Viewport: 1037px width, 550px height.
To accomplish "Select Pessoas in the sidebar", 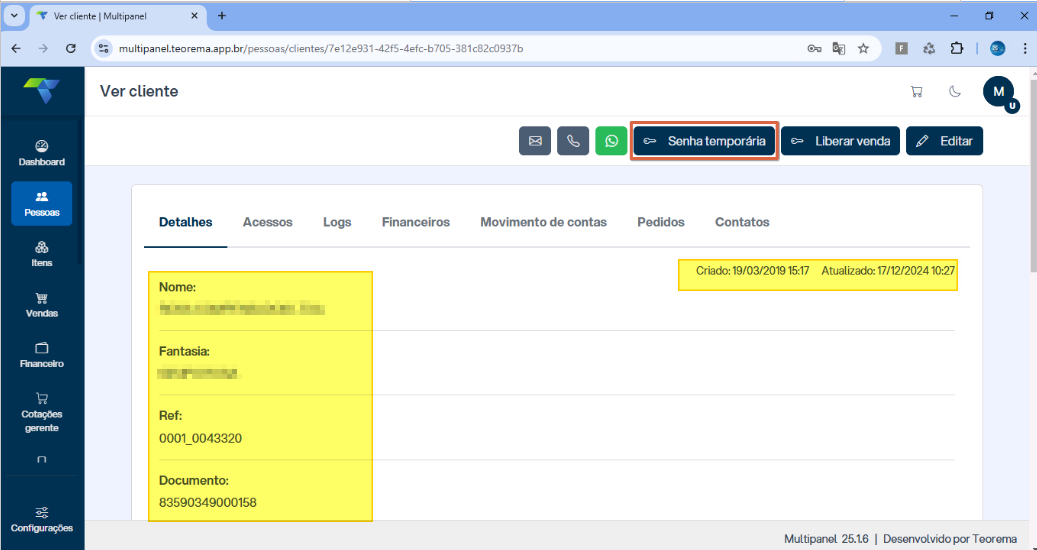I will (x=42, y=204).
